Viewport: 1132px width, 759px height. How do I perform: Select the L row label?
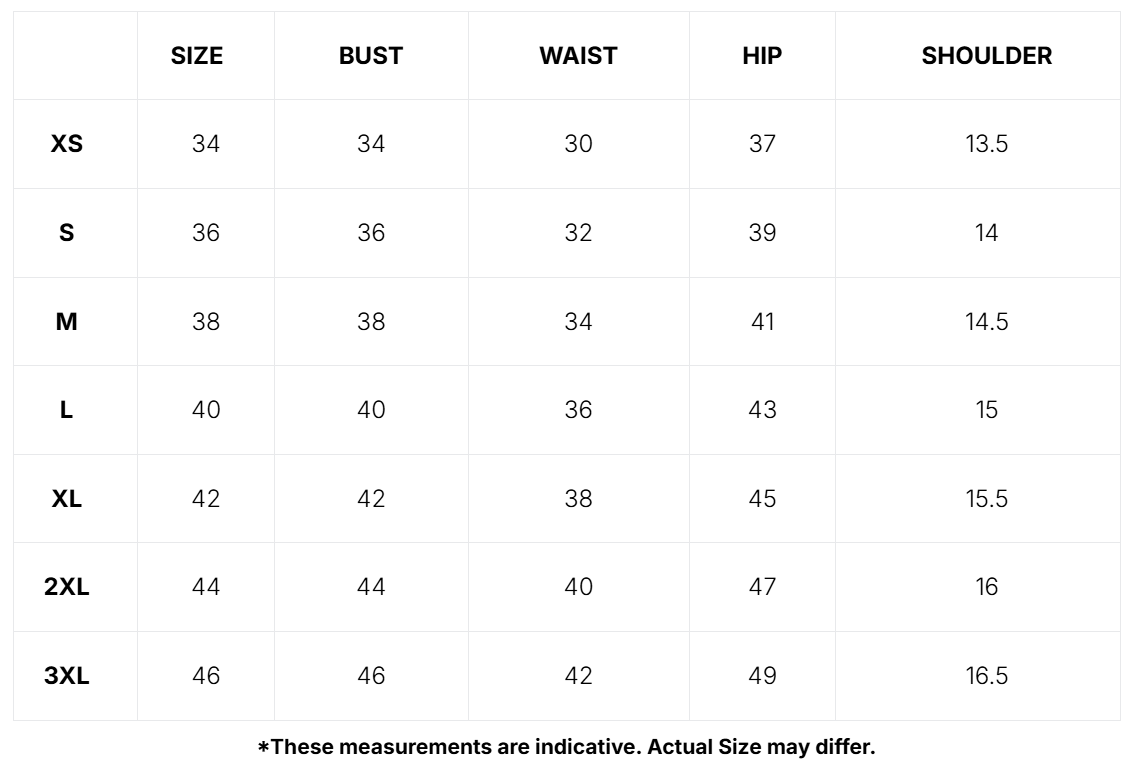point(66,410)
